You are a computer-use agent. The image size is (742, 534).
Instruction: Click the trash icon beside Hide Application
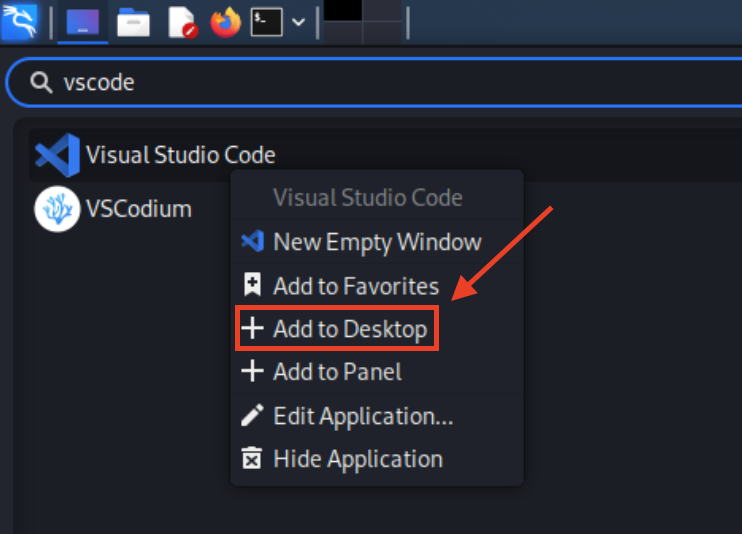coord(252,458)
